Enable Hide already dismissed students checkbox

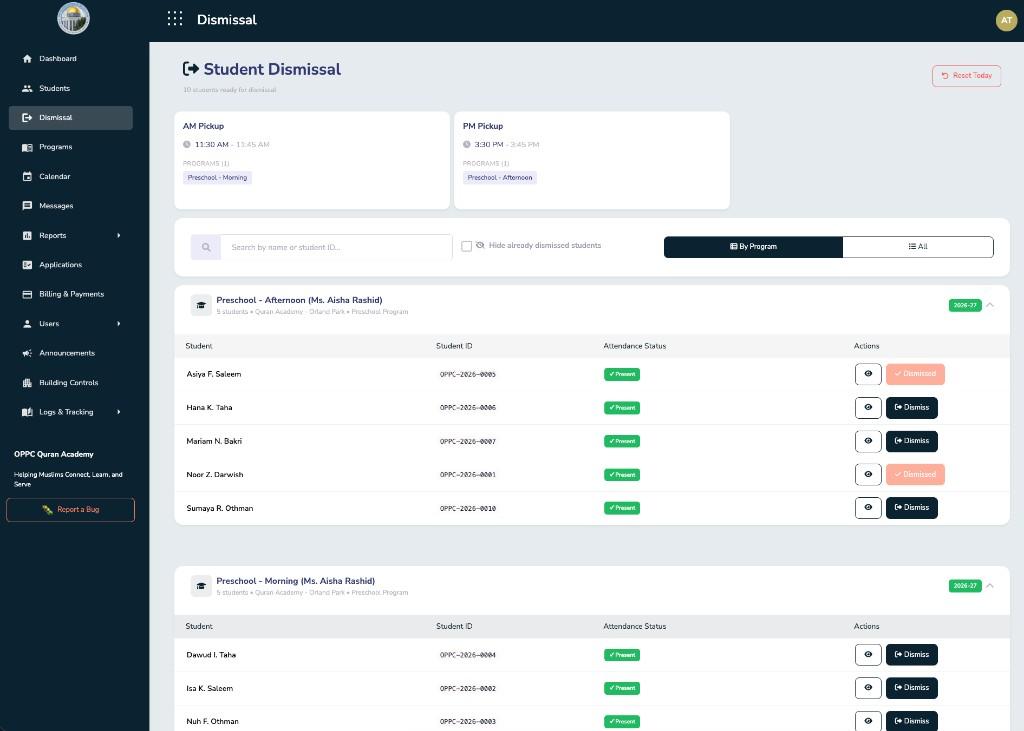(x=466, y=246)
